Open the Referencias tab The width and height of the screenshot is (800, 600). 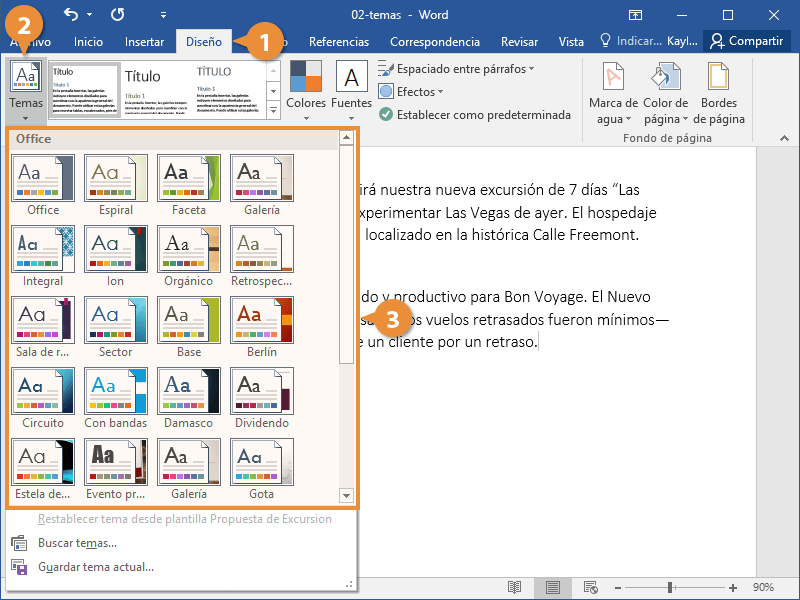339,41
